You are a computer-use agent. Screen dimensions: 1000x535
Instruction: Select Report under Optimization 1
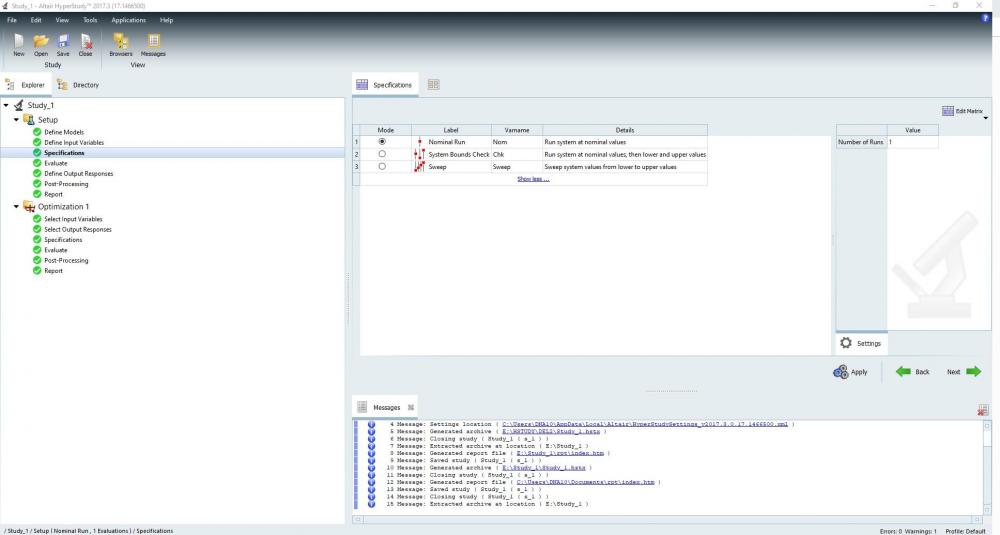(x=54, y=270)
